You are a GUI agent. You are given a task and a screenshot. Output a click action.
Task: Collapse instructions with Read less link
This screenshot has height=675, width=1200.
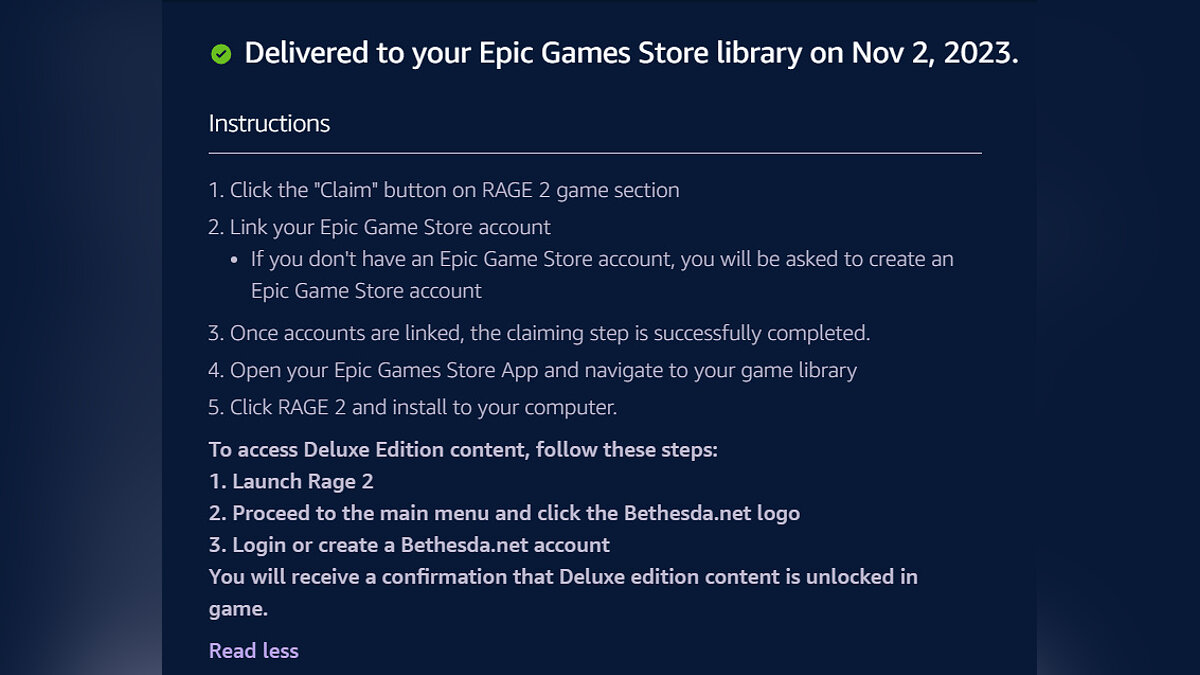pyautogui.click(x=253, y=651)
